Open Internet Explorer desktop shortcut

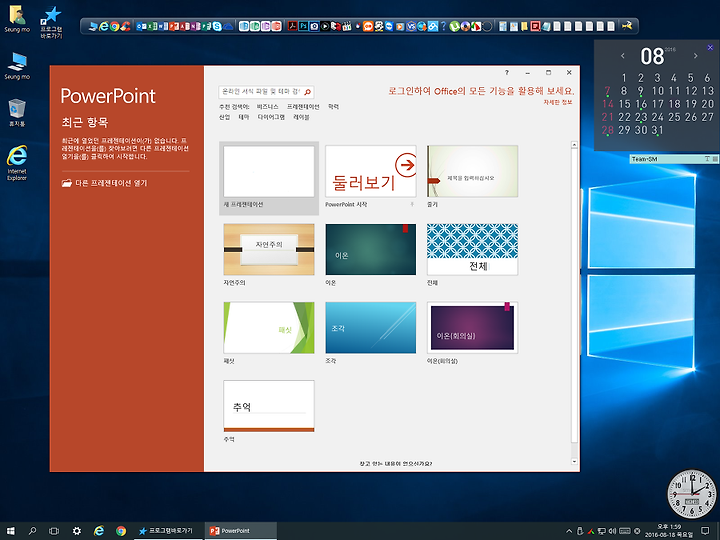point(17,163)
